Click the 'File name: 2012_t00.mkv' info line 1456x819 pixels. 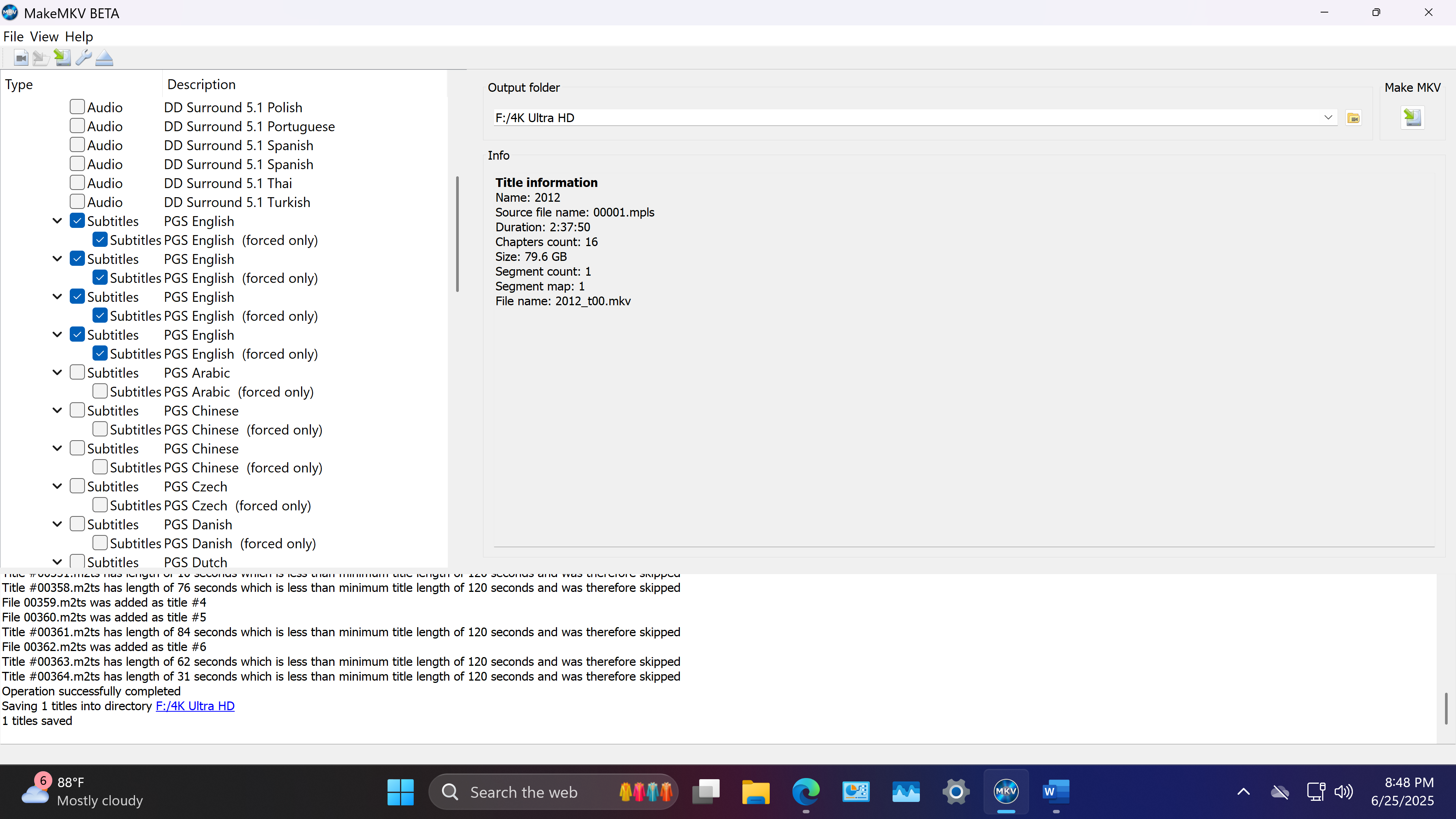click(563, 301)
